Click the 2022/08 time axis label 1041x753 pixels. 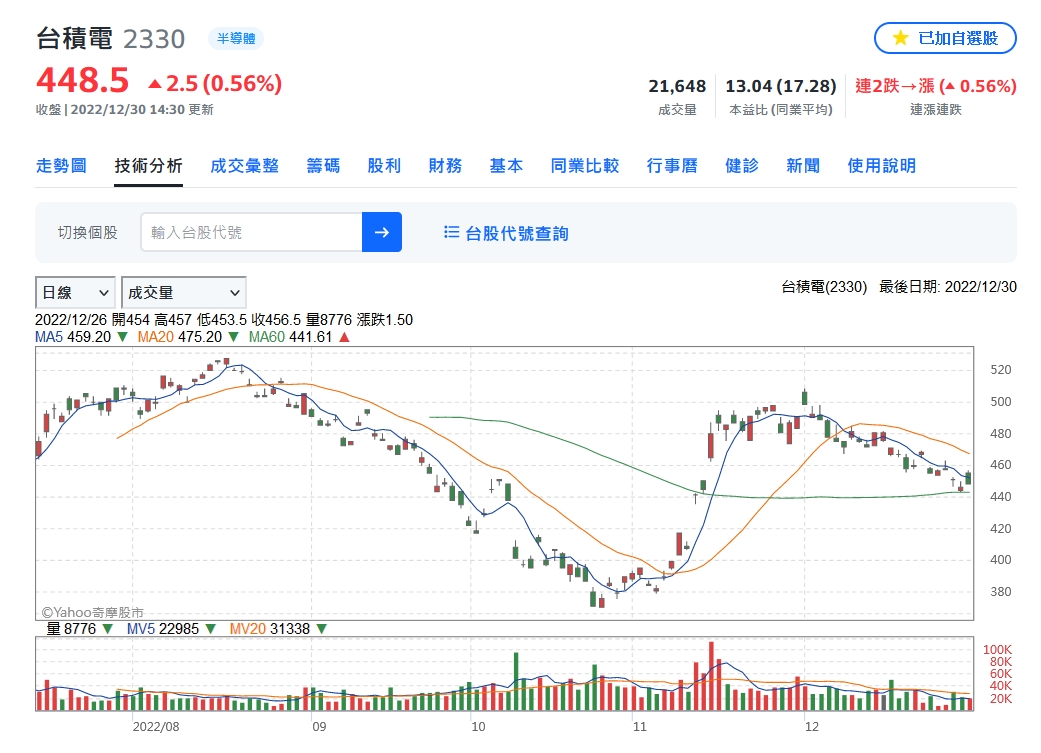tap(156, 726)
